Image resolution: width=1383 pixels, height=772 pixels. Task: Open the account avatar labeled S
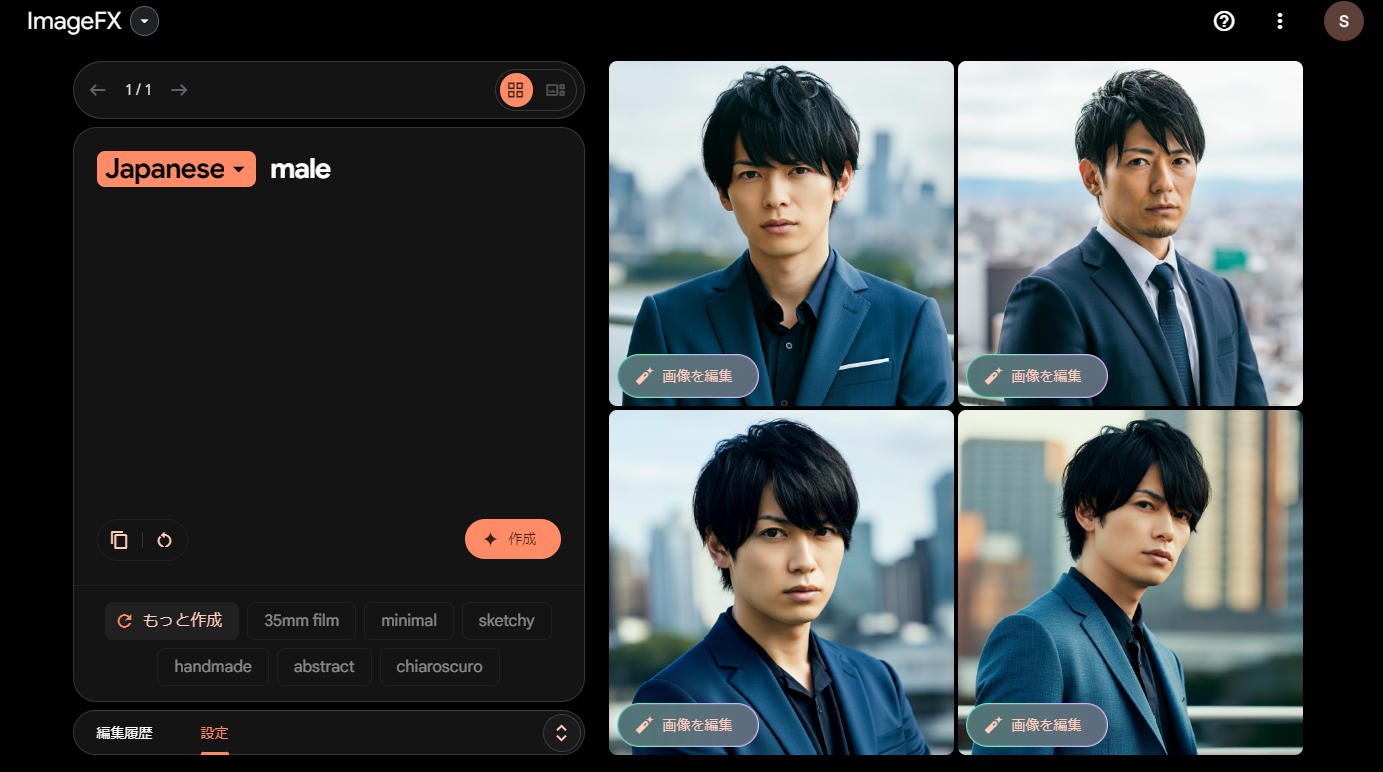point(1343,21)
